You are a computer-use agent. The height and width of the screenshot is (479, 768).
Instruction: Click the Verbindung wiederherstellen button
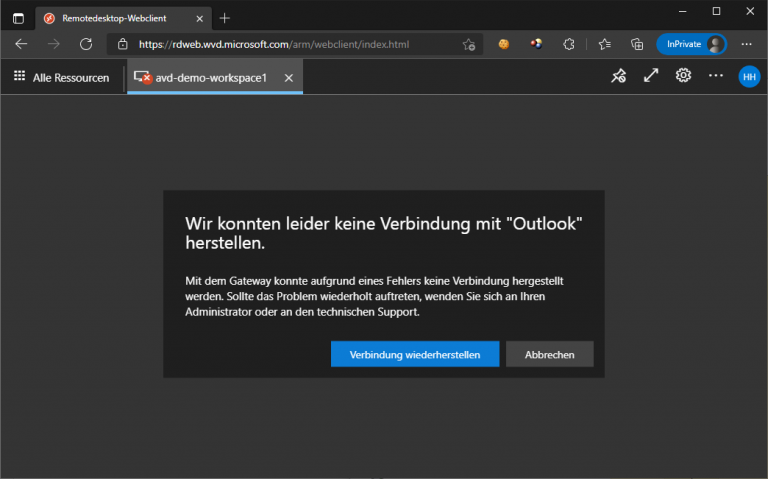415,354
